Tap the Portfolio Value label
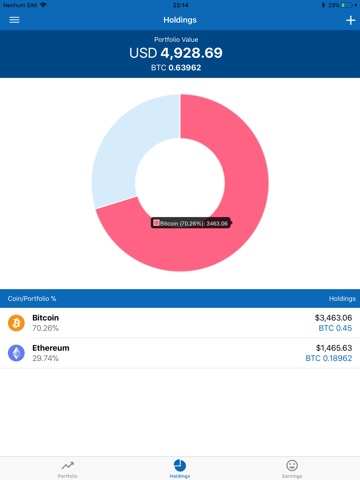Viewport: 360px width, 480px height. 176,40
